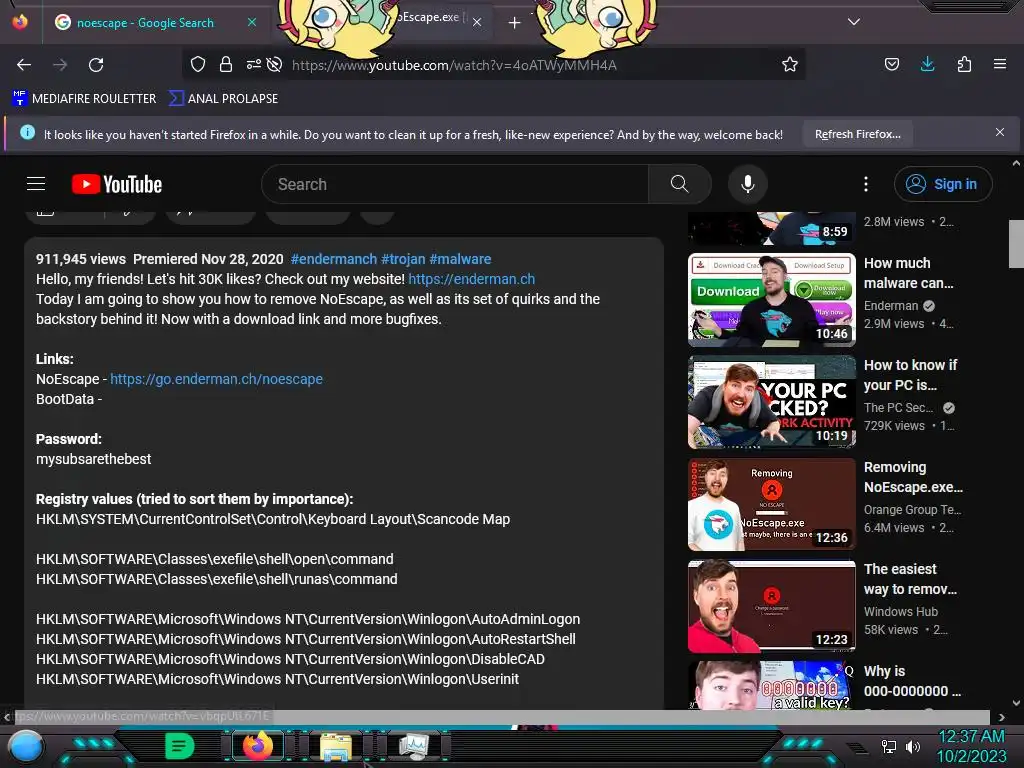Screen dimensions: 1024x768
Task: Click the forward navigation arrow
Action: pyautogui.click(x=60, y=65)
